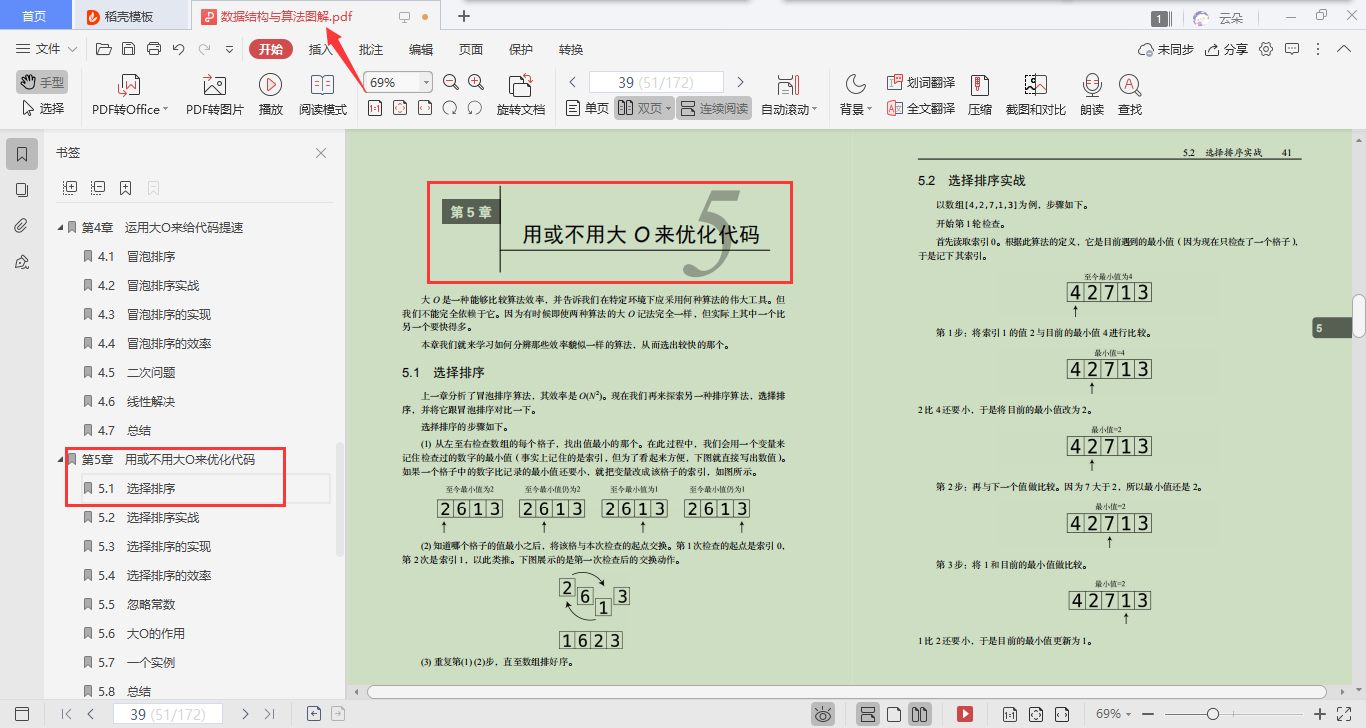Viewport: 1366px width, 728px height.
Task: Collapse 第4章 bookmark tree node
Action: pyautogui.click(x=60, y=228)
